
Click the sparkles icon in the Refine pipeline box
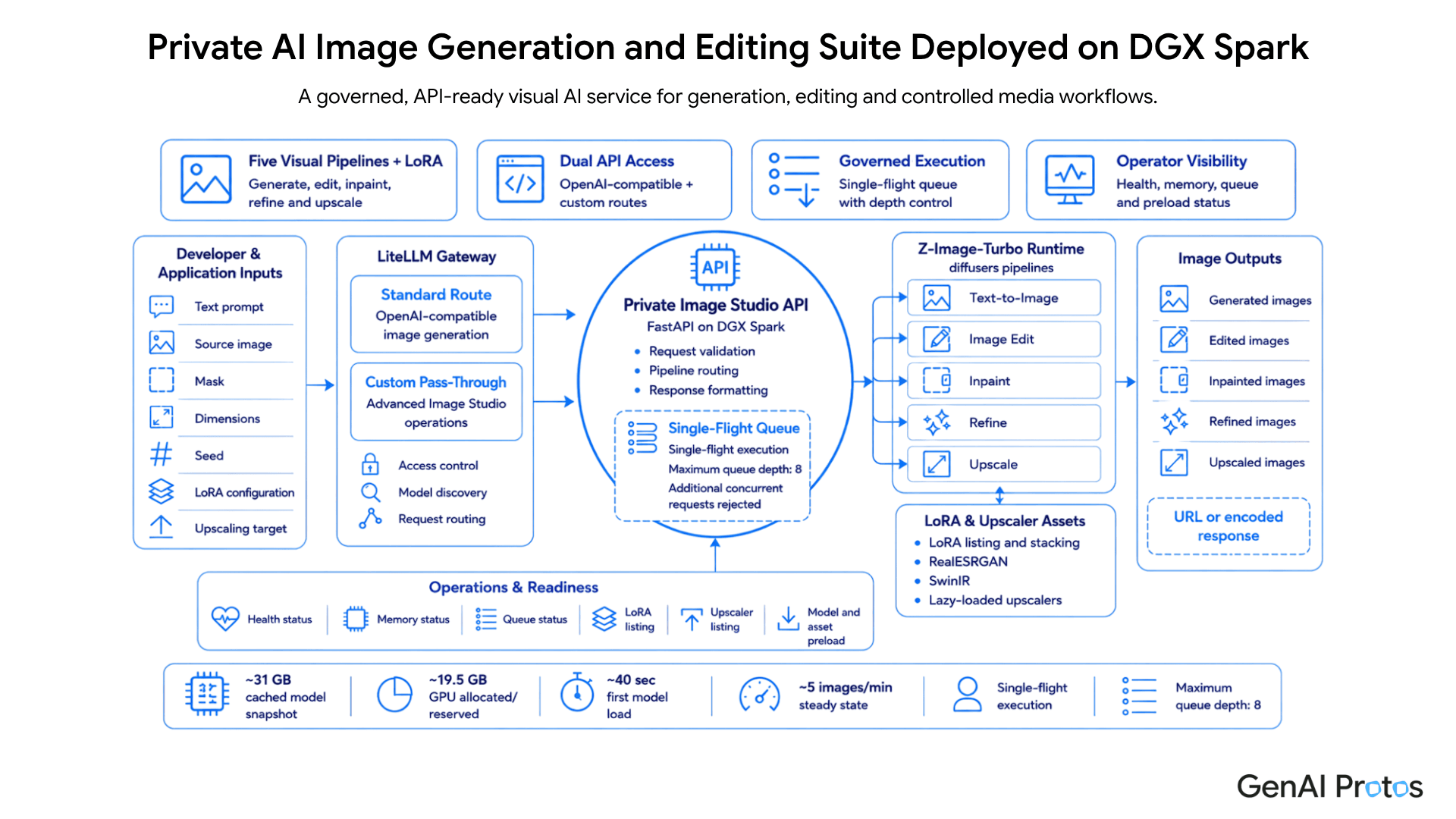pyautogui.click(x=937, y=422)
